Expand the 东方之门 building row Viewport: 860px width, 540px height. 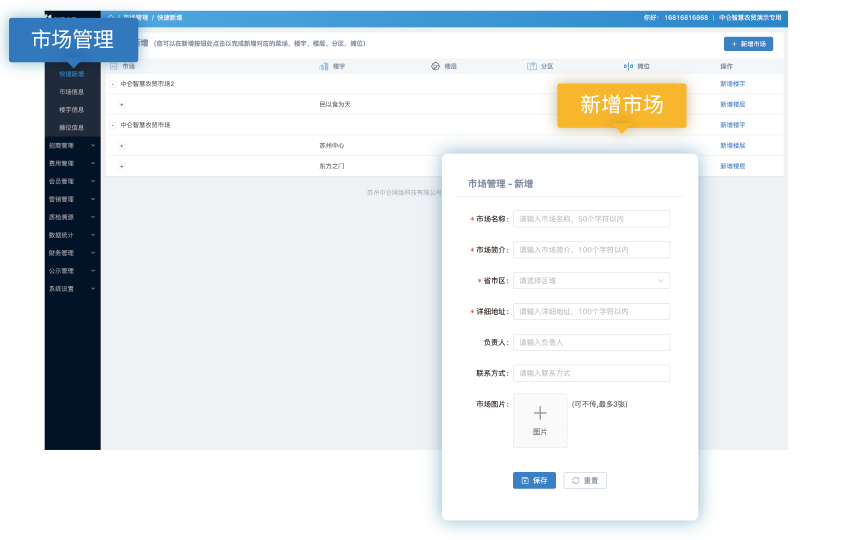pyautogui.click(x=122, y=166)
